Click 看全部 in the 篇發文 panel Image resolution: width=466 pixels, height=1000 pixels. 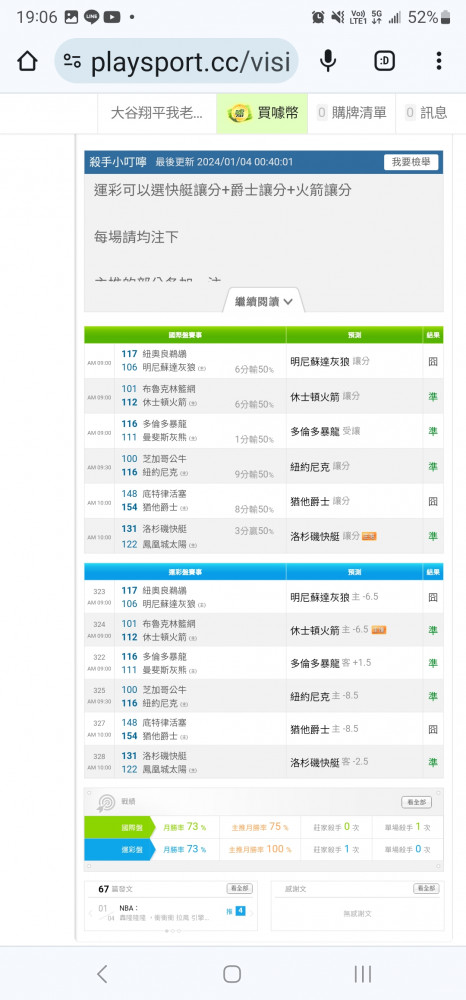[x=240, y=888]
